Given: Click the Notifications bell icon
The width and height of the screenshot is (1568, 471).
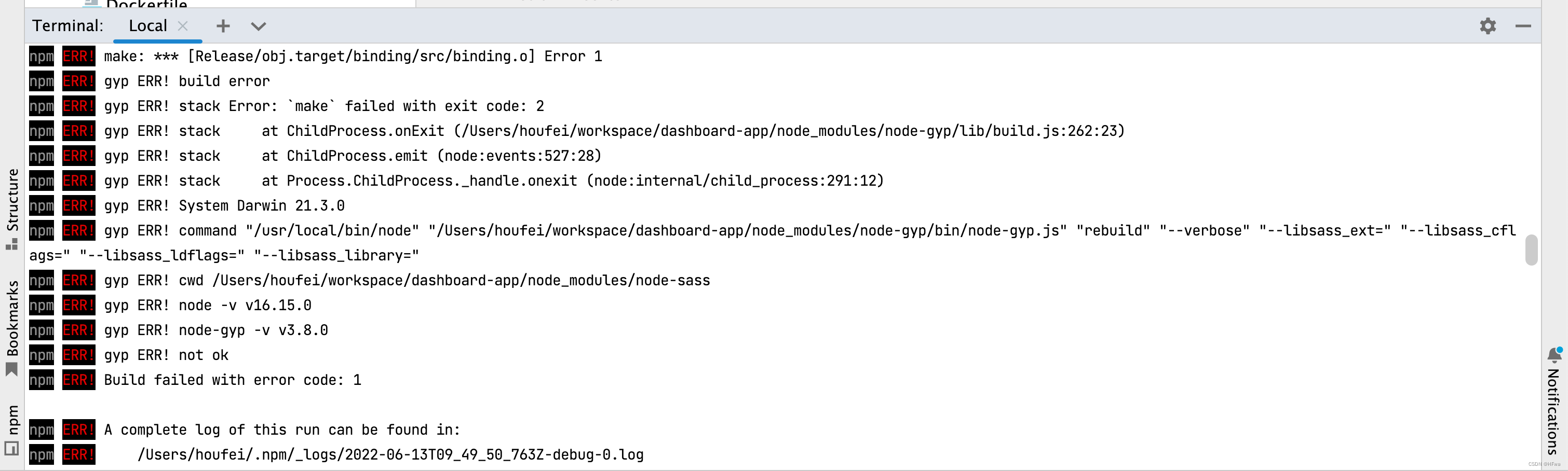Looking at the screenshot, I should [x=1554, y=355].
